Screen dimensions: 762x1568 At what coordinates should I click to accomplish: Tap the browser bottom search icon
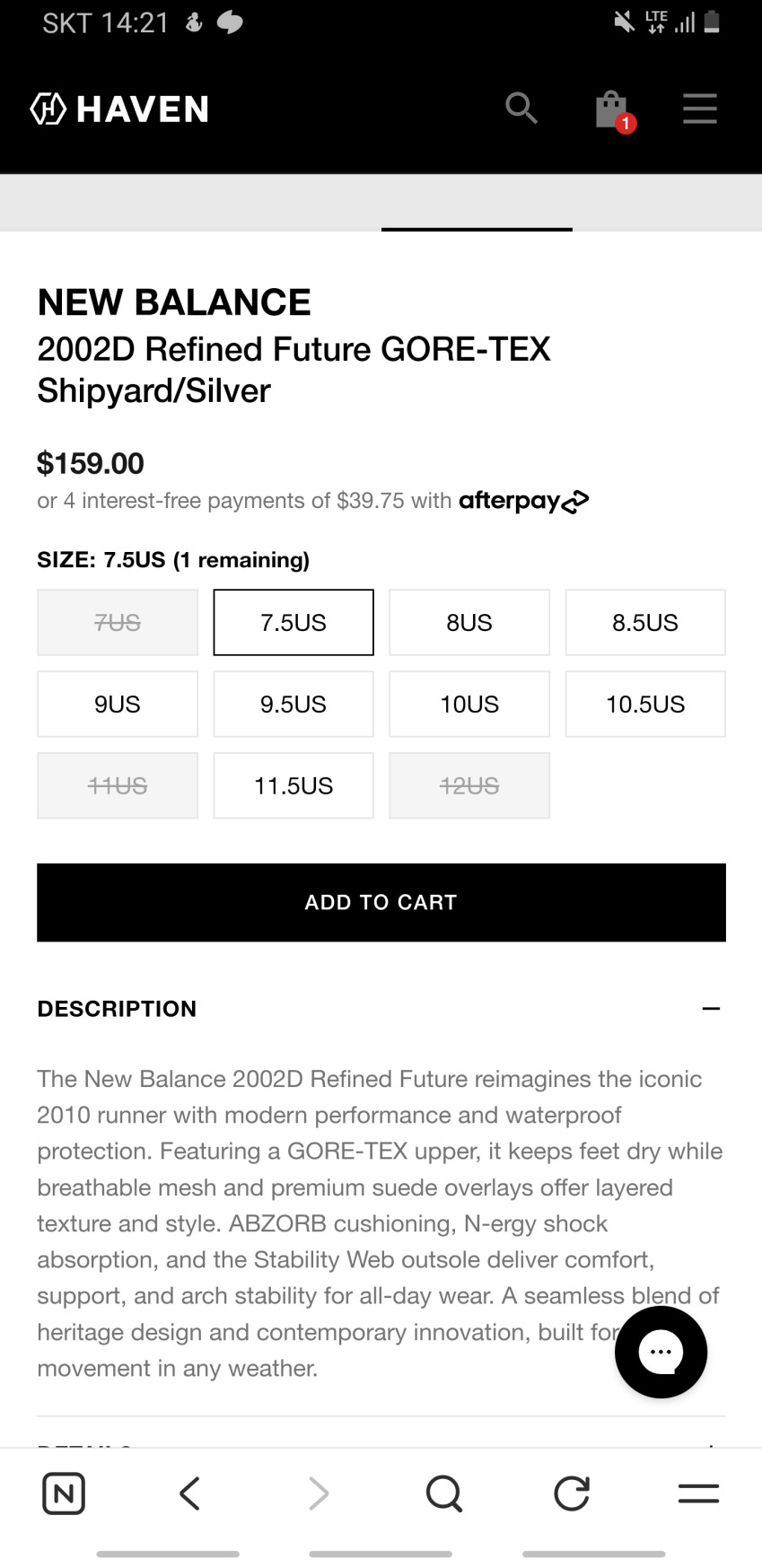443,1494
